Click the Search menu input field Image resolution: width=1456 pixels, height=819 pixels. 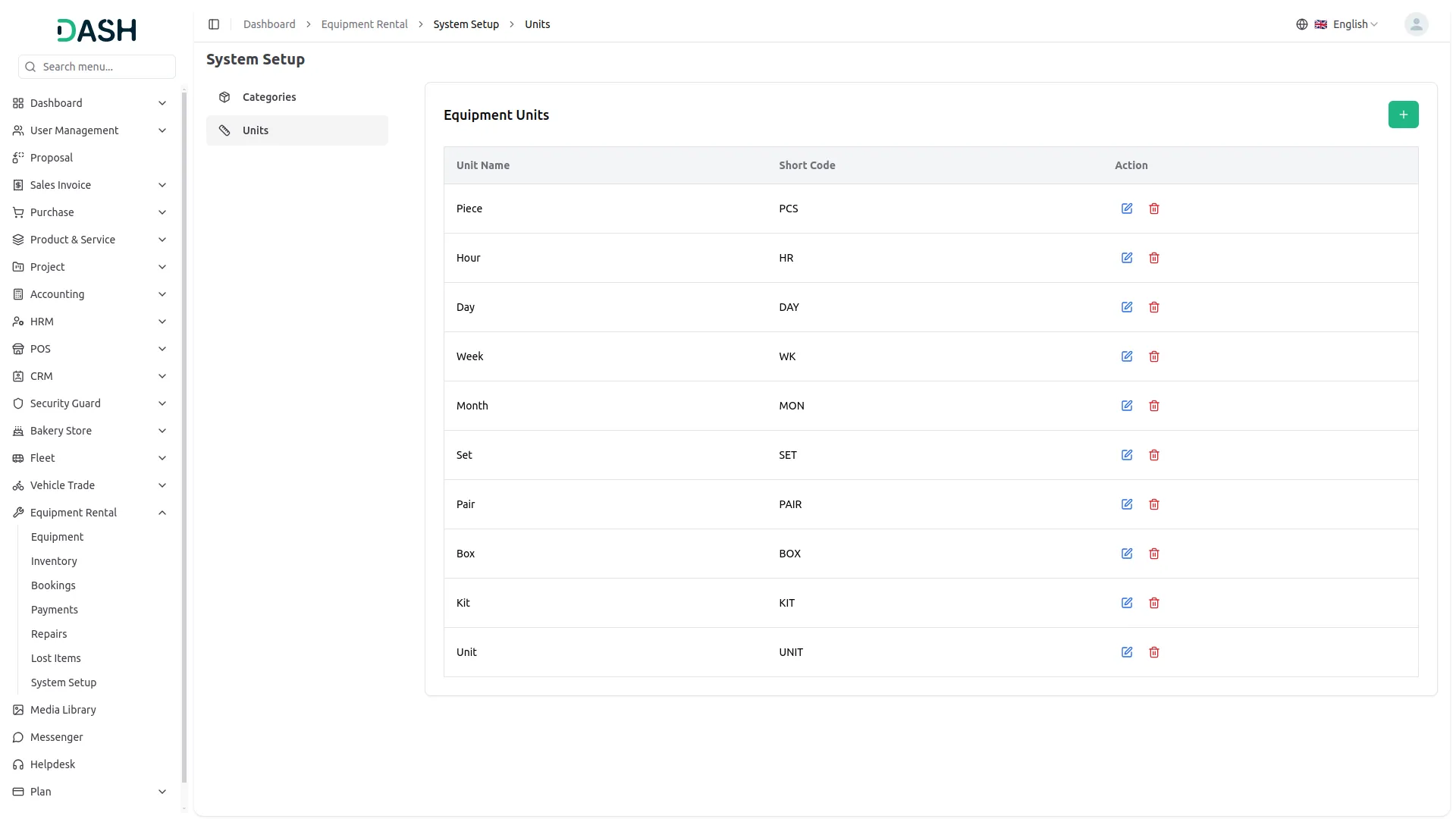105,67
